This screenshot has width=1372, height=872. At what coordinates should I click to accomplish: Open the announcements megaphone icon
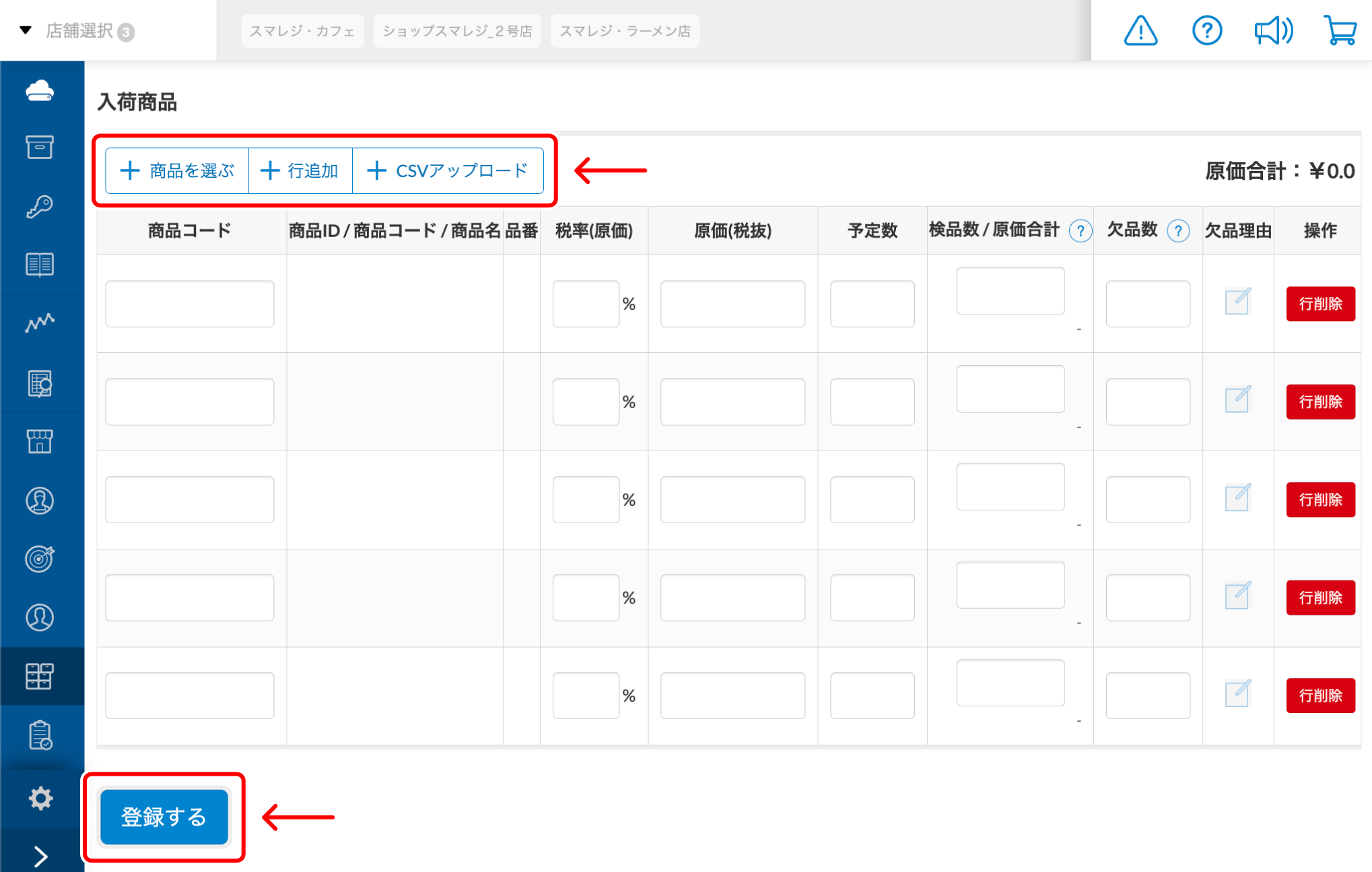coord(1272,31)
